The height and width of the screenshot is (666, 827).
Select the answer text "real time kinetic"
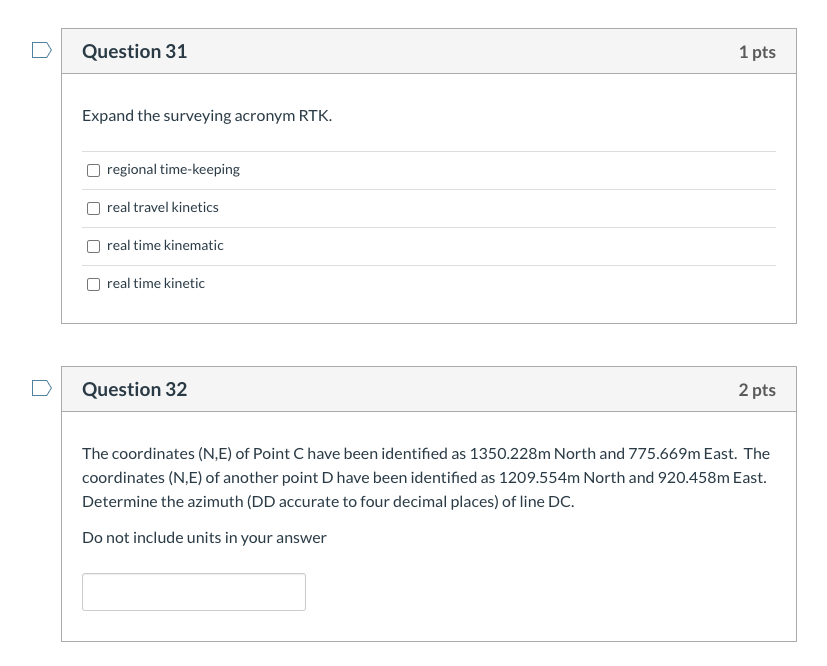tap(156, 283)
